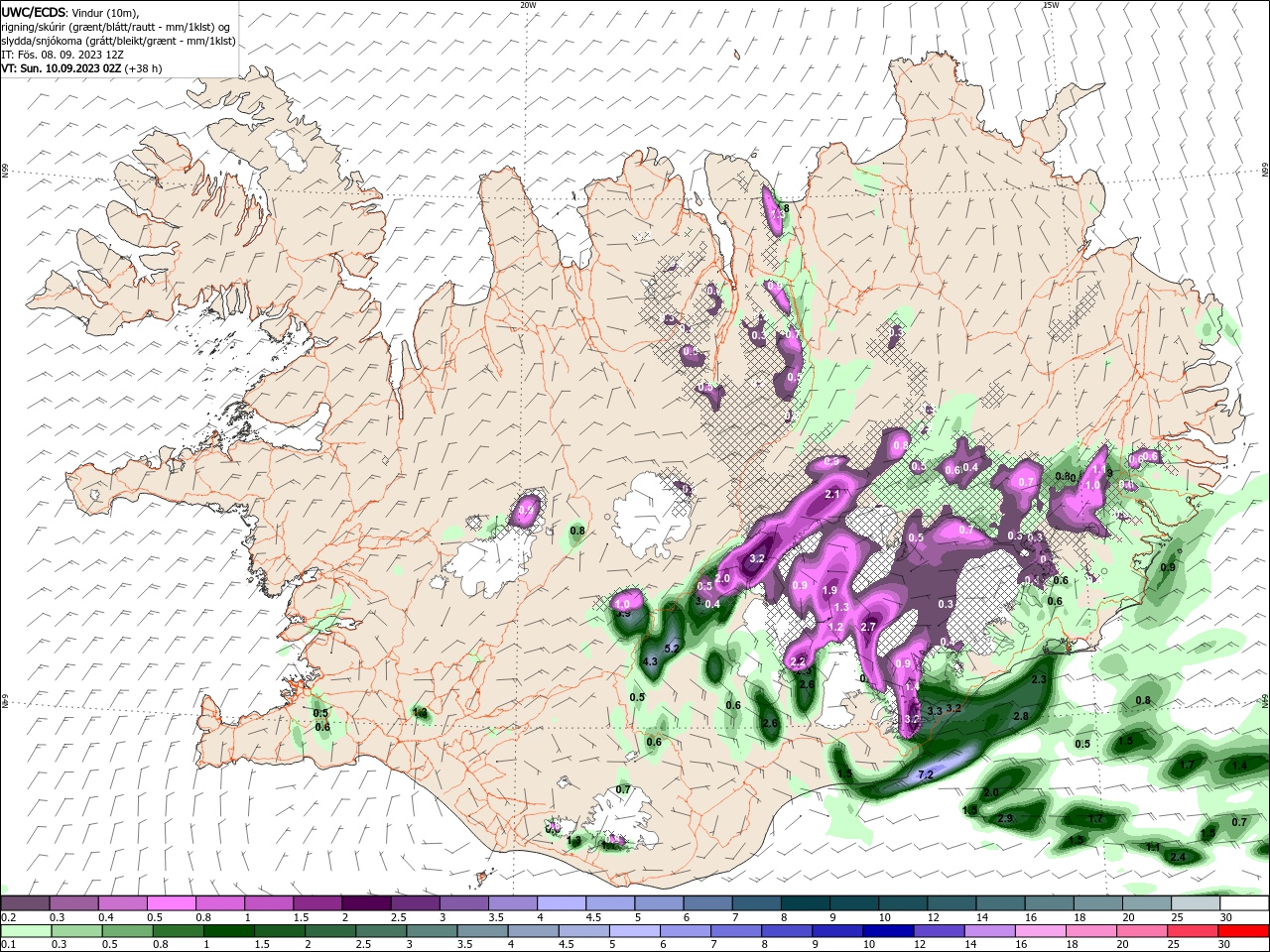
Task: Click the "VT: Sun. 10.09.2023 02Z" valid time line
Action: [x=61, y=68]
